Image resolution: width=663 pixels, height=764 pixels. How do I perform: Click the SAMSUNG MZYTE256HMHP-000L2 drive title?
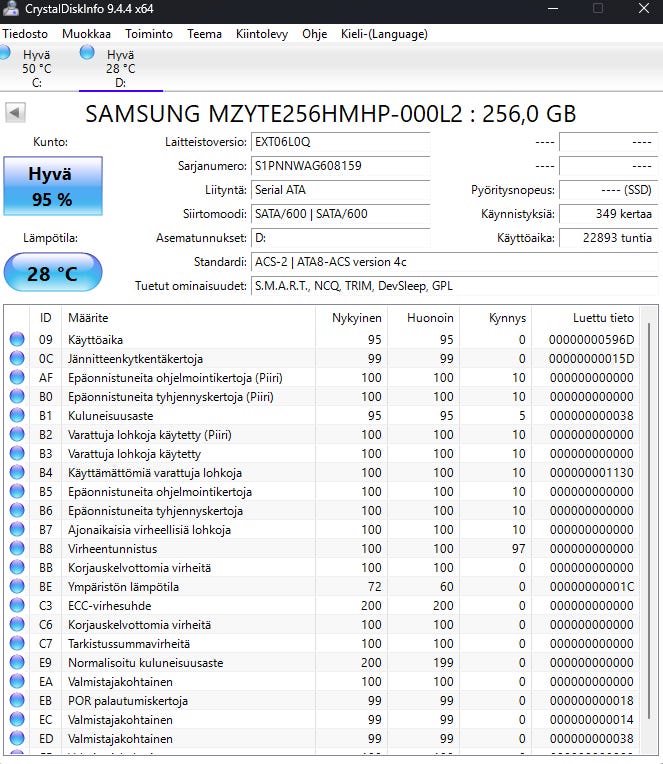coord(331,114)
